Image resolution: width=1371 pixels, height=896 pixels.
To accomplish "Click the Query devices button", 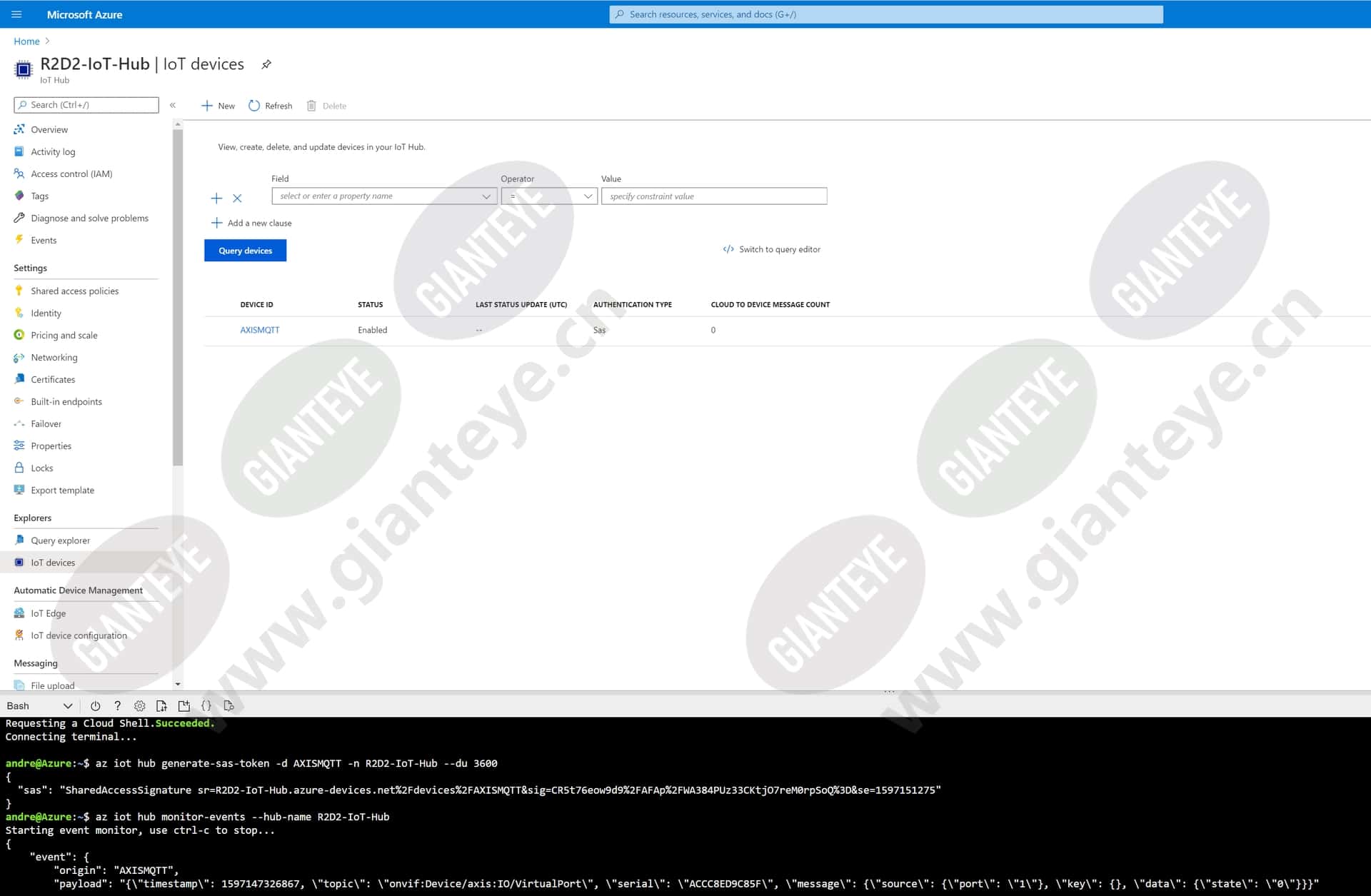I will [x=245, y=251].
